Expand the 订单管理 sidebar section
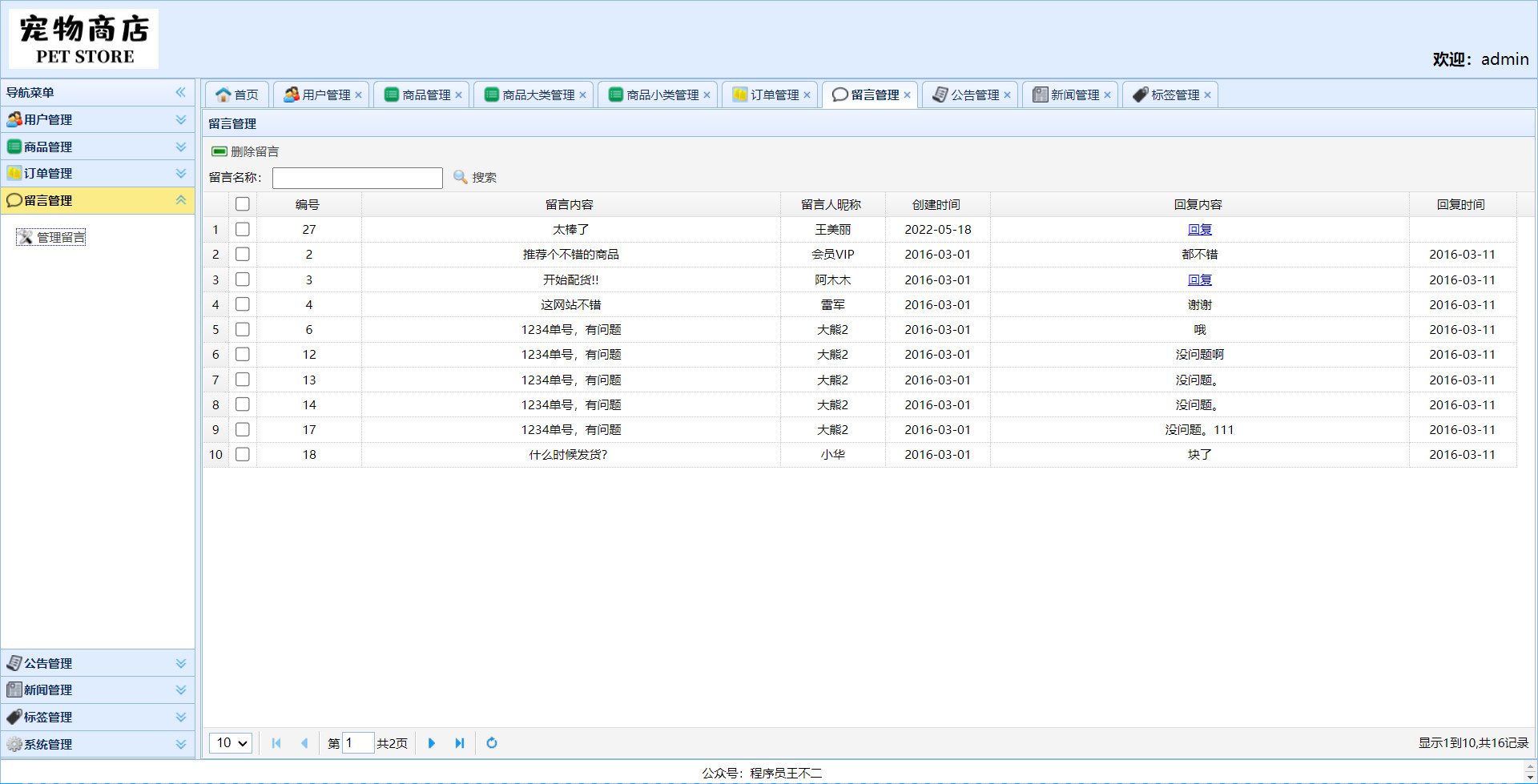This screenshot has height=784, width=1538. pyautogui.click(x=181, y=173)
